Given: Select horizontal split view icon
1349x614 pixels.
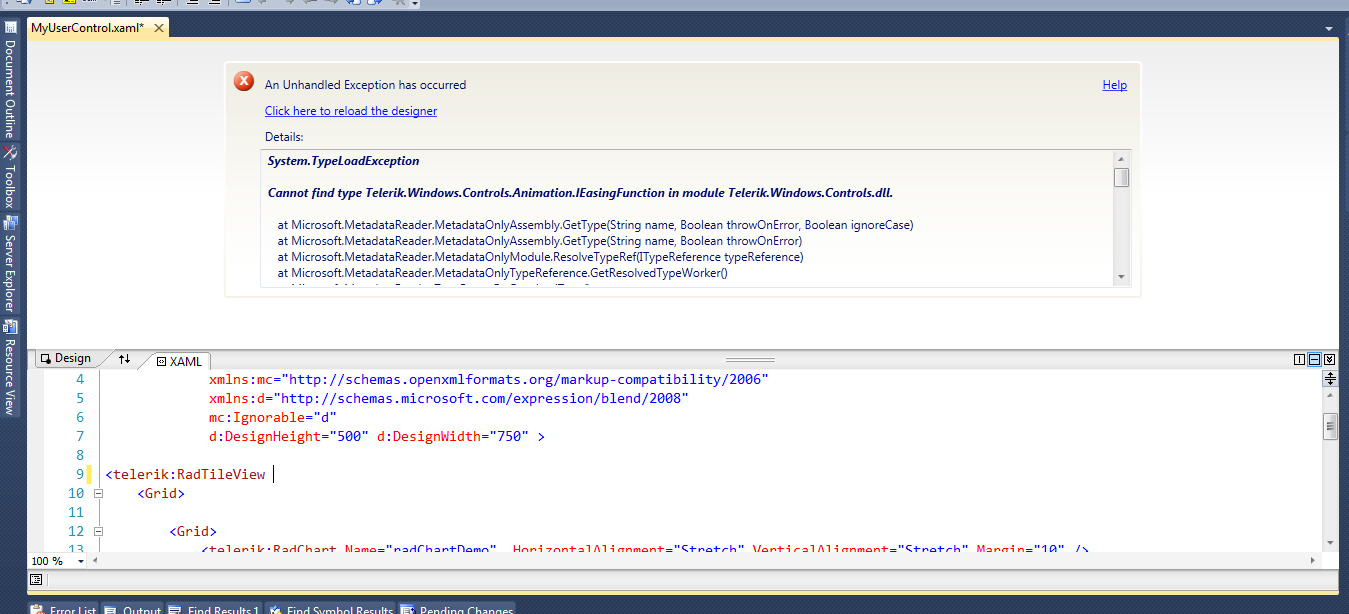Looking at the screenshot, I should [1314, 360].
